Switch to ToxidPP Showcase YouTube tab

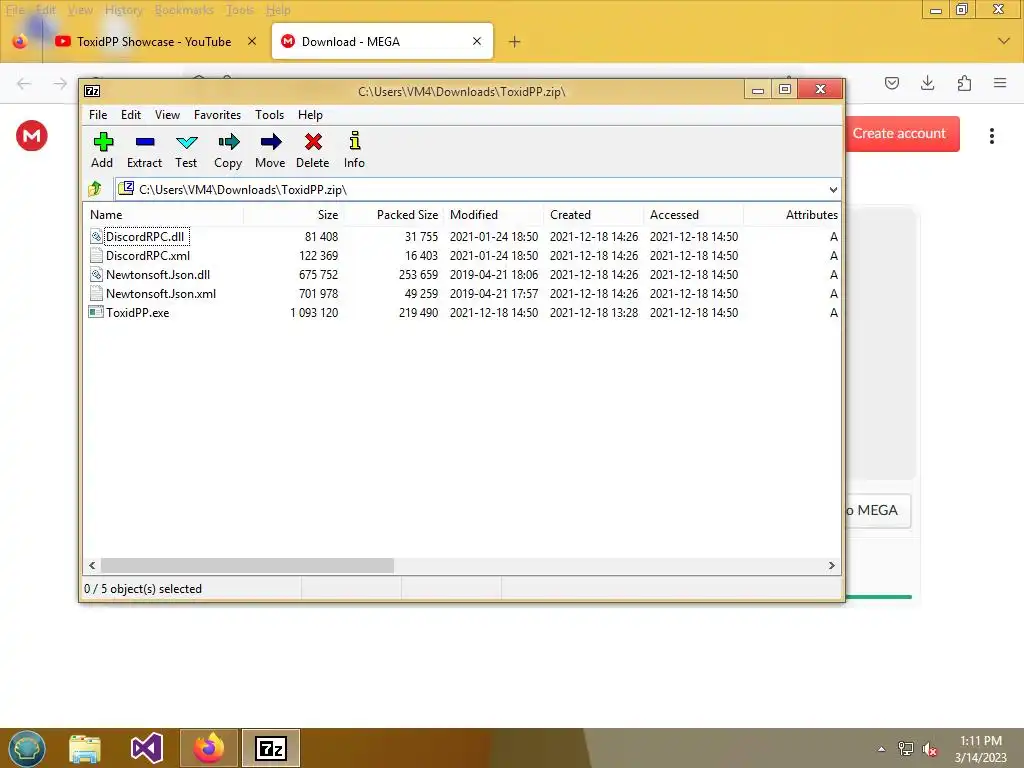pyautogui.click(x=154, y=41)
